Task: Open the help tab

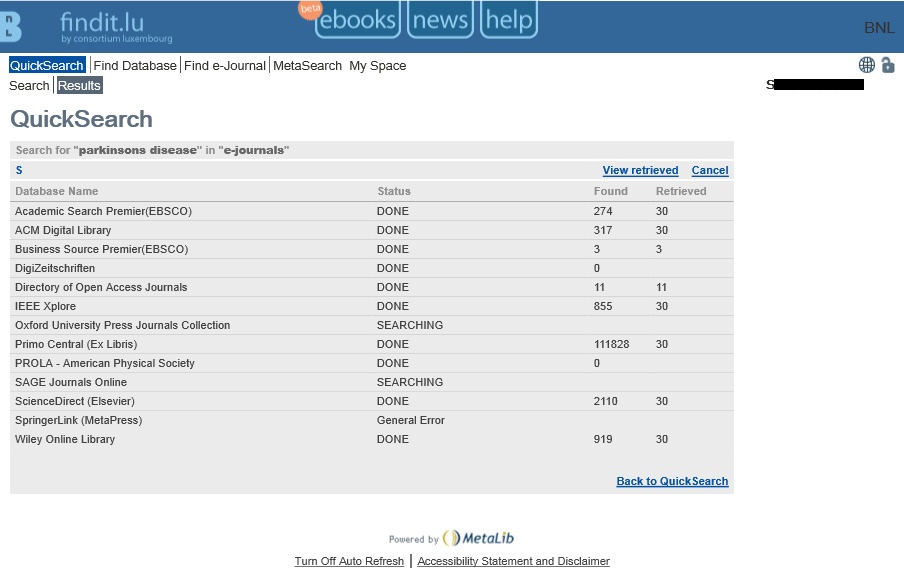Action: tap(509, 20)
